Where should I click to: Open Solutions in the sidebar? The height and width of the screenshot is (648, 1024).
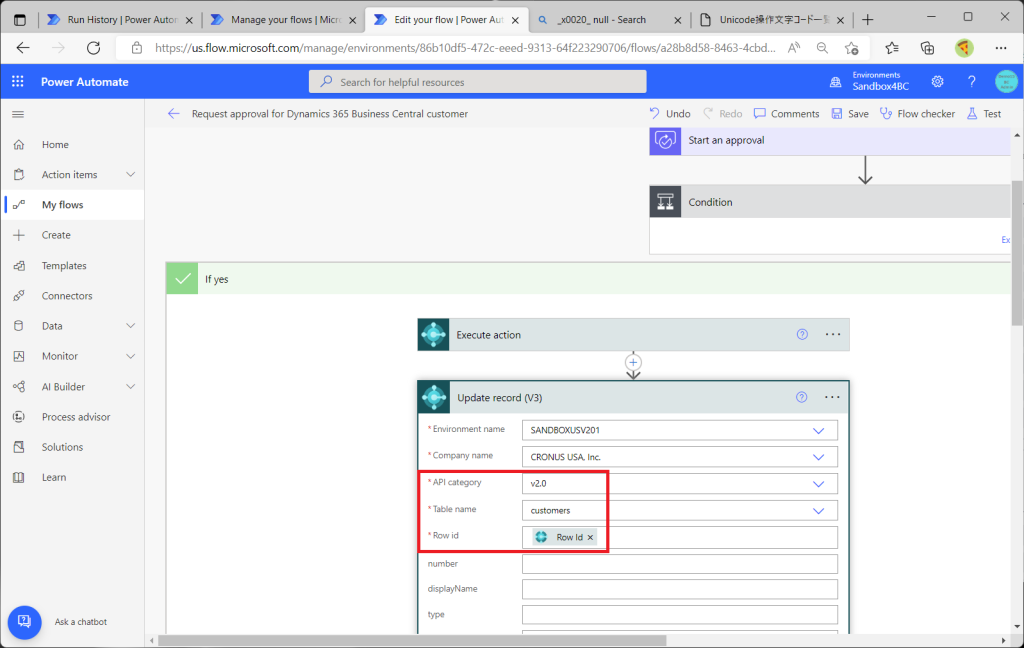(x=72, y=447)
